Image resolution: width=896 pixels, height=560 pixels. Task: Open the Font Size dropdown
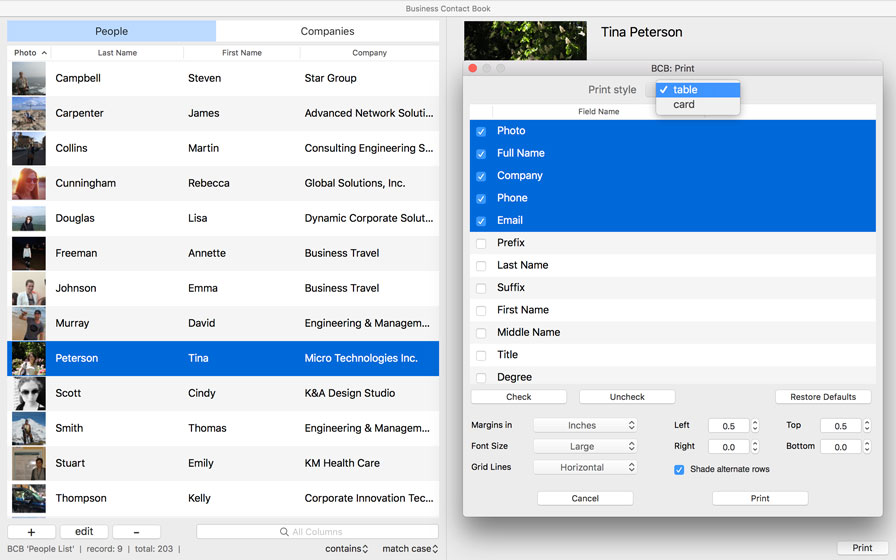[585, 446]
